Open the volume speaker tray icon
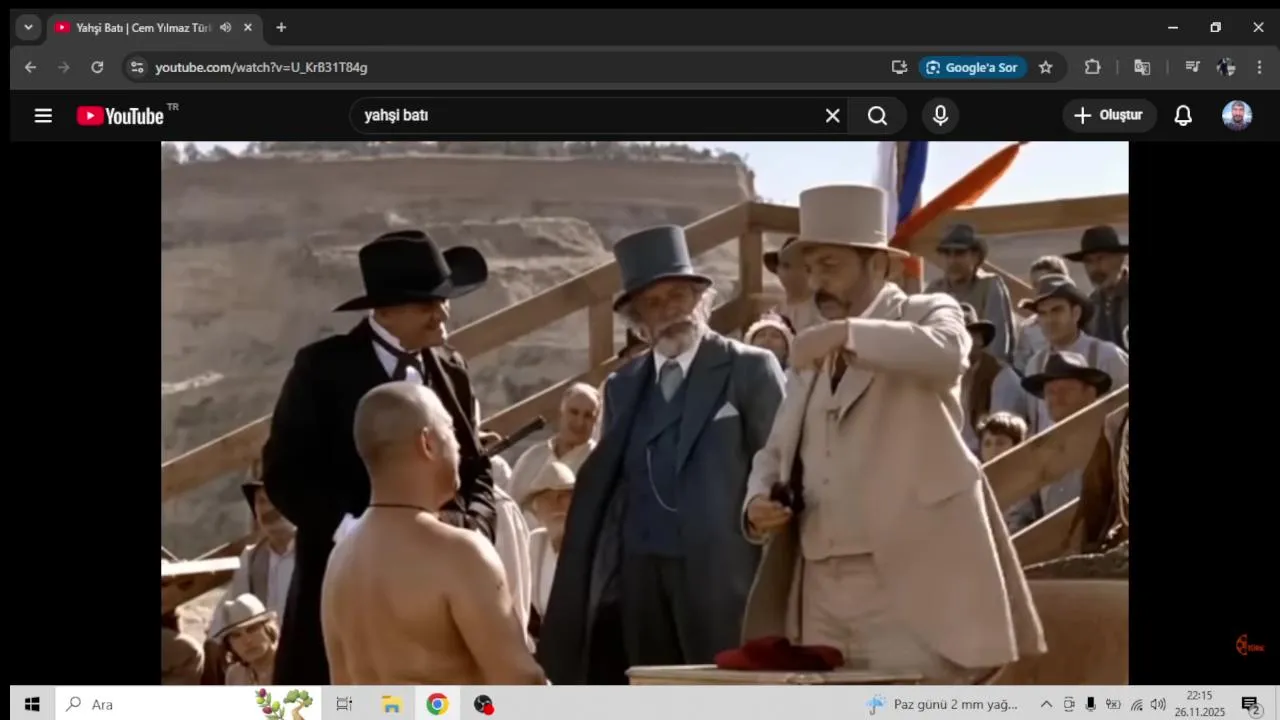 click(1158, 704)
